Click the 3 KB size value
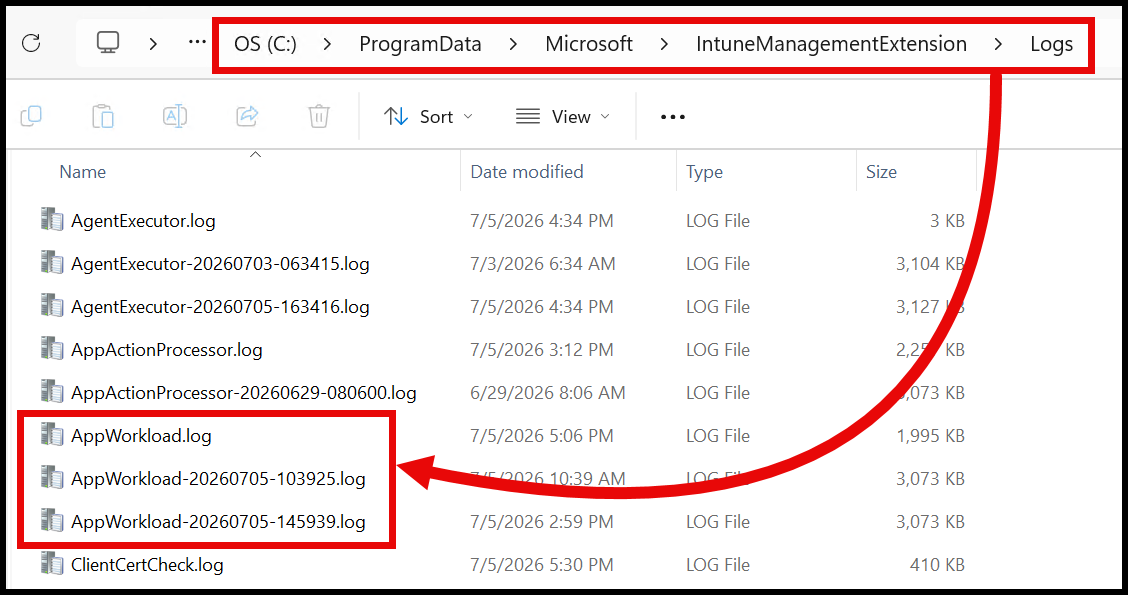 [947, 221]
